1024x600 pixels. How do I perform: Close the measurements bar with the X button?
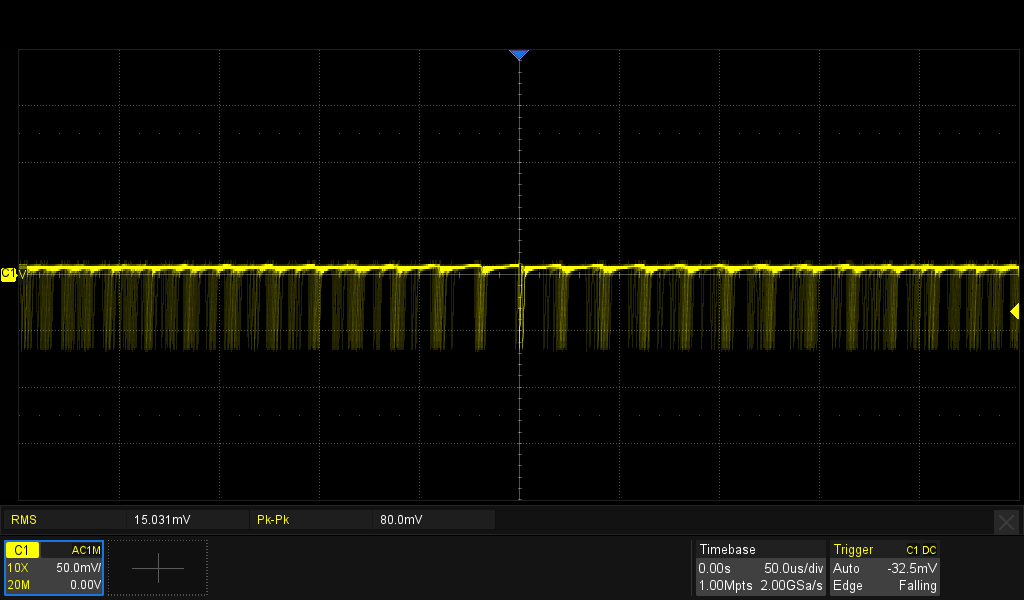(1006, 521)
